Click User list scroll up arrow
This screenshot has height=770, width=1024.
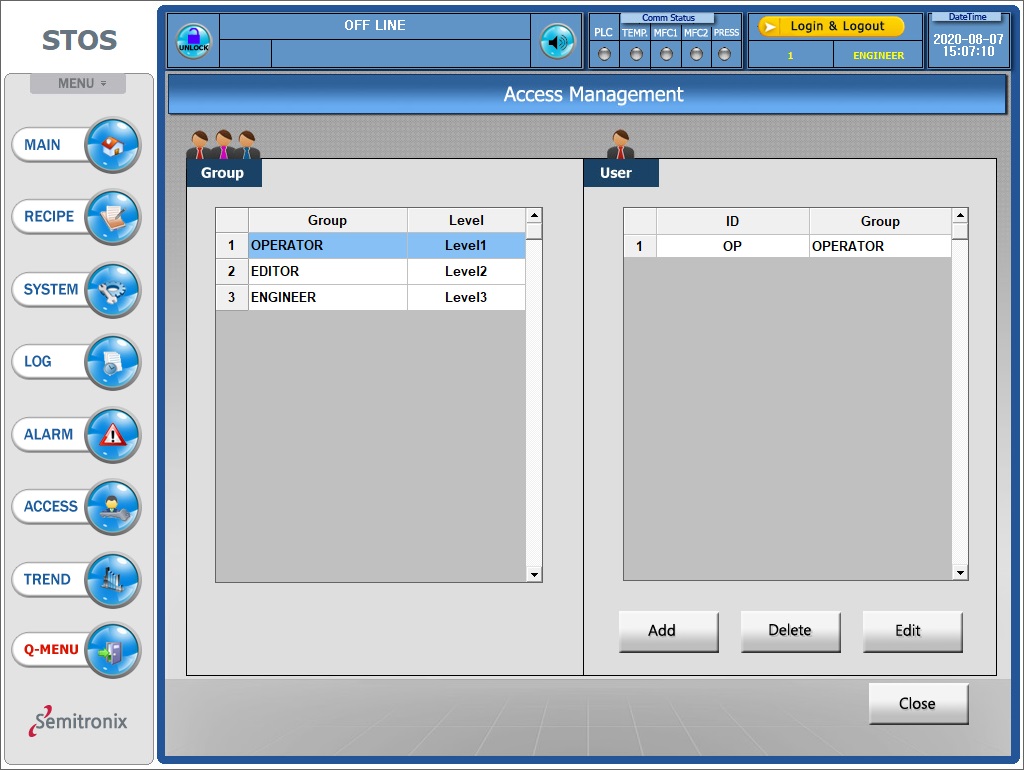[x=960, y=216]
